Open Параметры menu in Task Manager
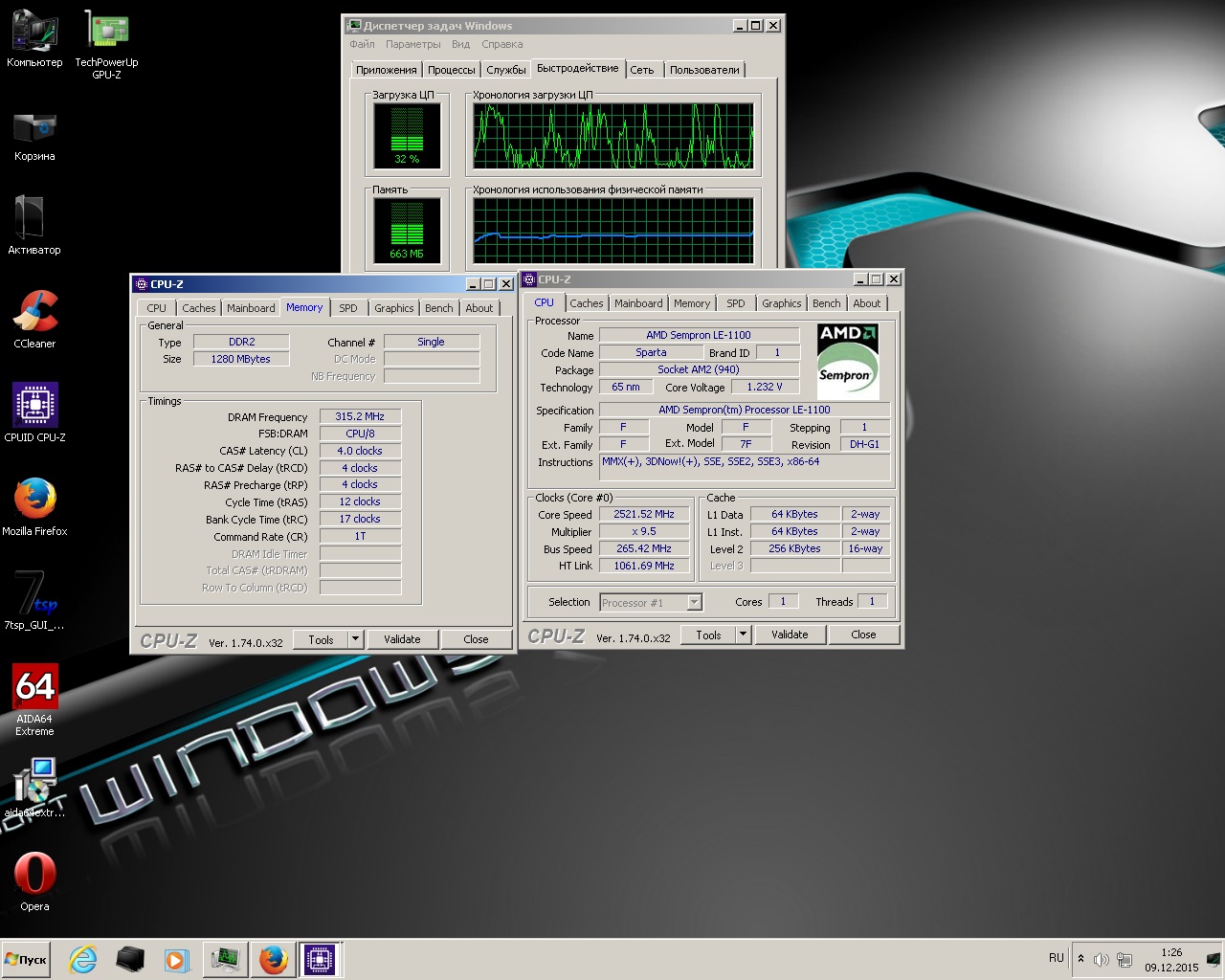This screenshot has height=980, width=1225. click(x=413, y=44)
